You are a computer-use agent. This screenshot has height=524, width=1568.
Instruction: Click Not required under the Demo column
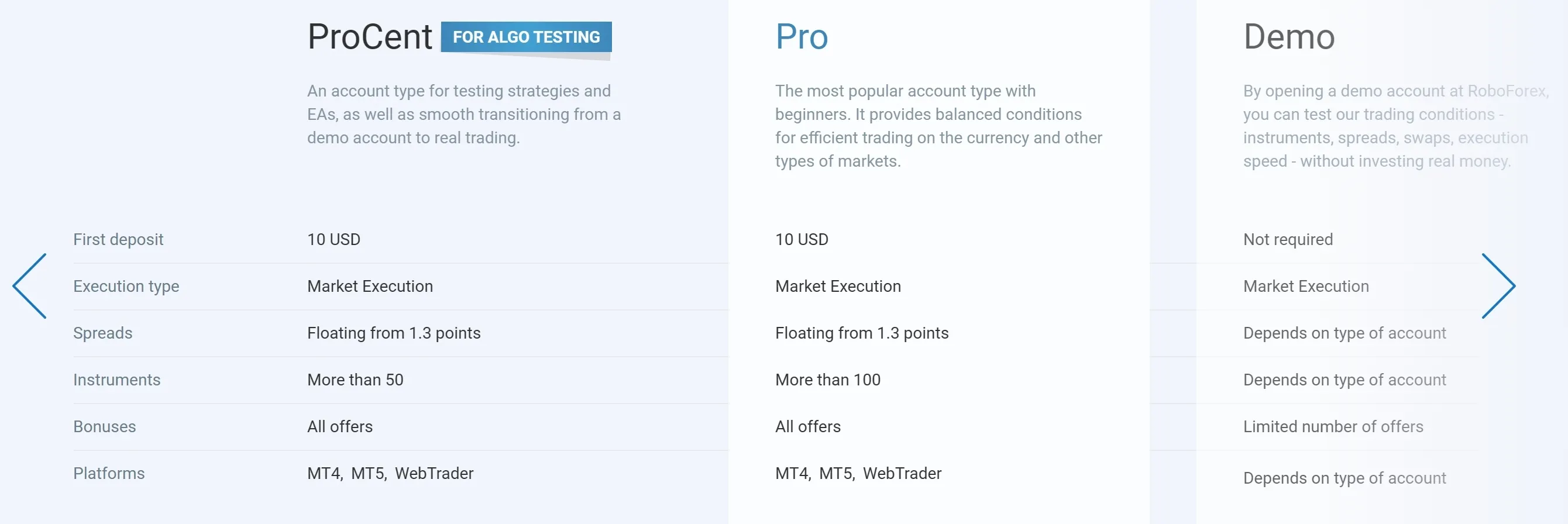[x=1288, y=239]
